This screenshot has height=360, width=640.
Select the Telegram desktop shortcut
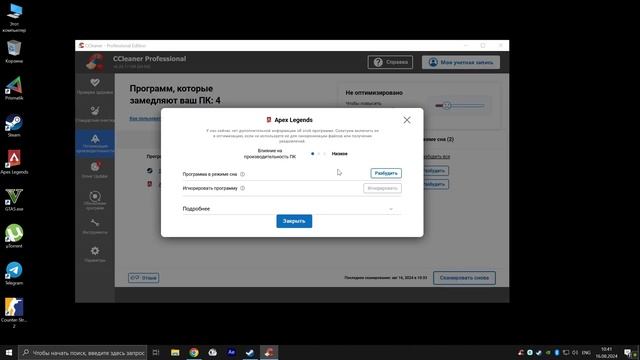[14, 273]
